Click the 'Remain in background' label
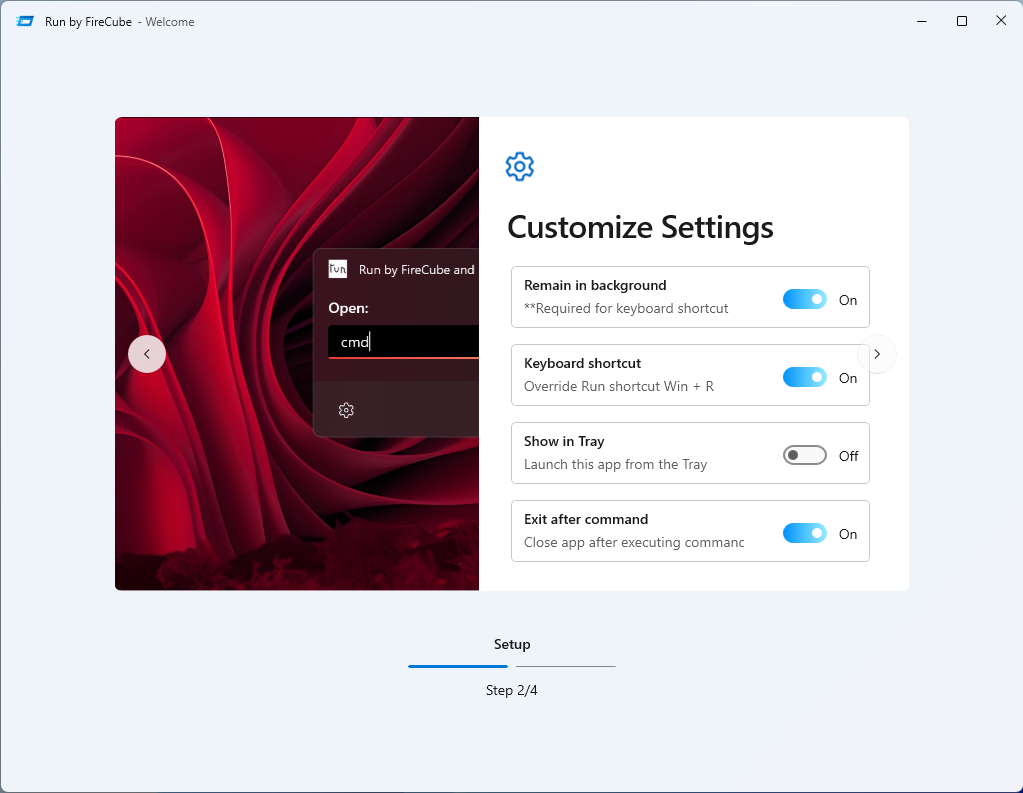 click(x=595, y=285)
